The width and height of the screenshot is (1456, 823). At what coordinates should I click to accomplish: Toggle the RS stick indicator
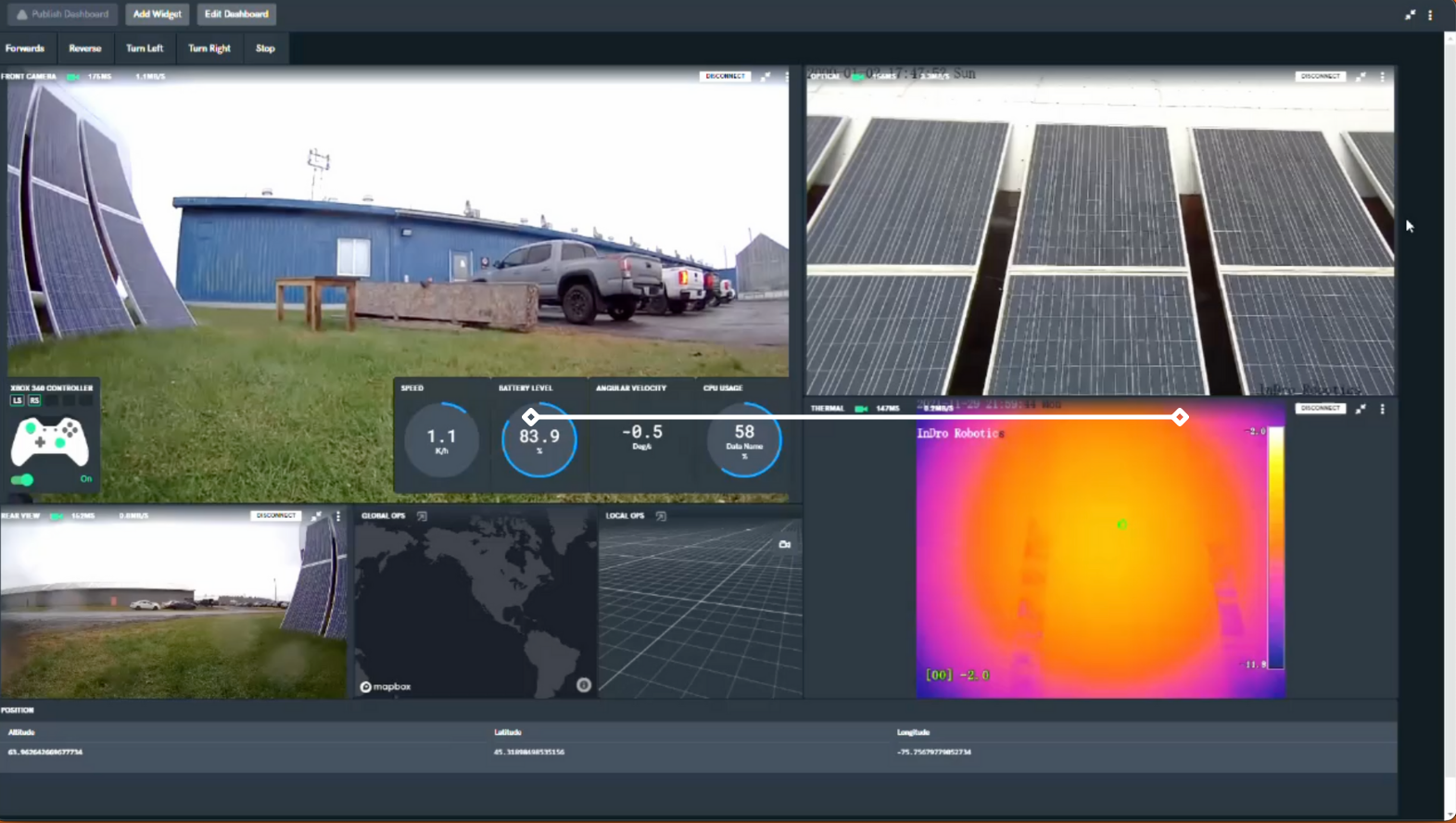point(34,400)
